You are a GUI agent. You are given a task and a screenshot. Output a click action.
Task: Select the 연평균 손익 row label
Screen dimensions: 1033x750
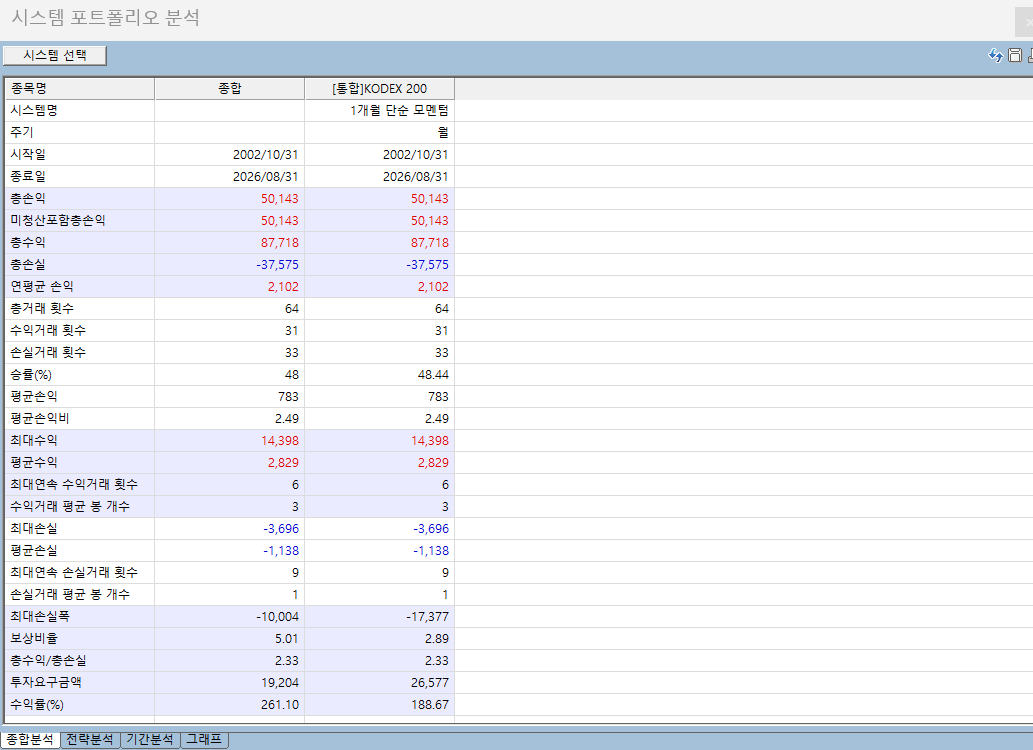pyautogui.click(x=42, y=287)
